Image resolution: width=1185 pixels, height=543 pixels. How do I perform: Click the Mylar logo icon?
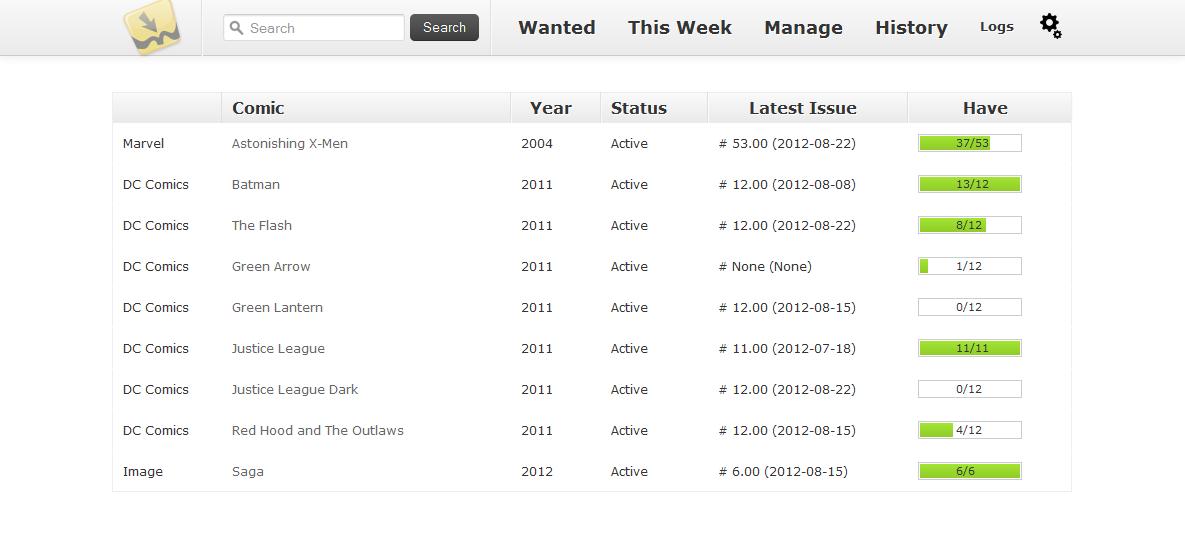point(152,27)
